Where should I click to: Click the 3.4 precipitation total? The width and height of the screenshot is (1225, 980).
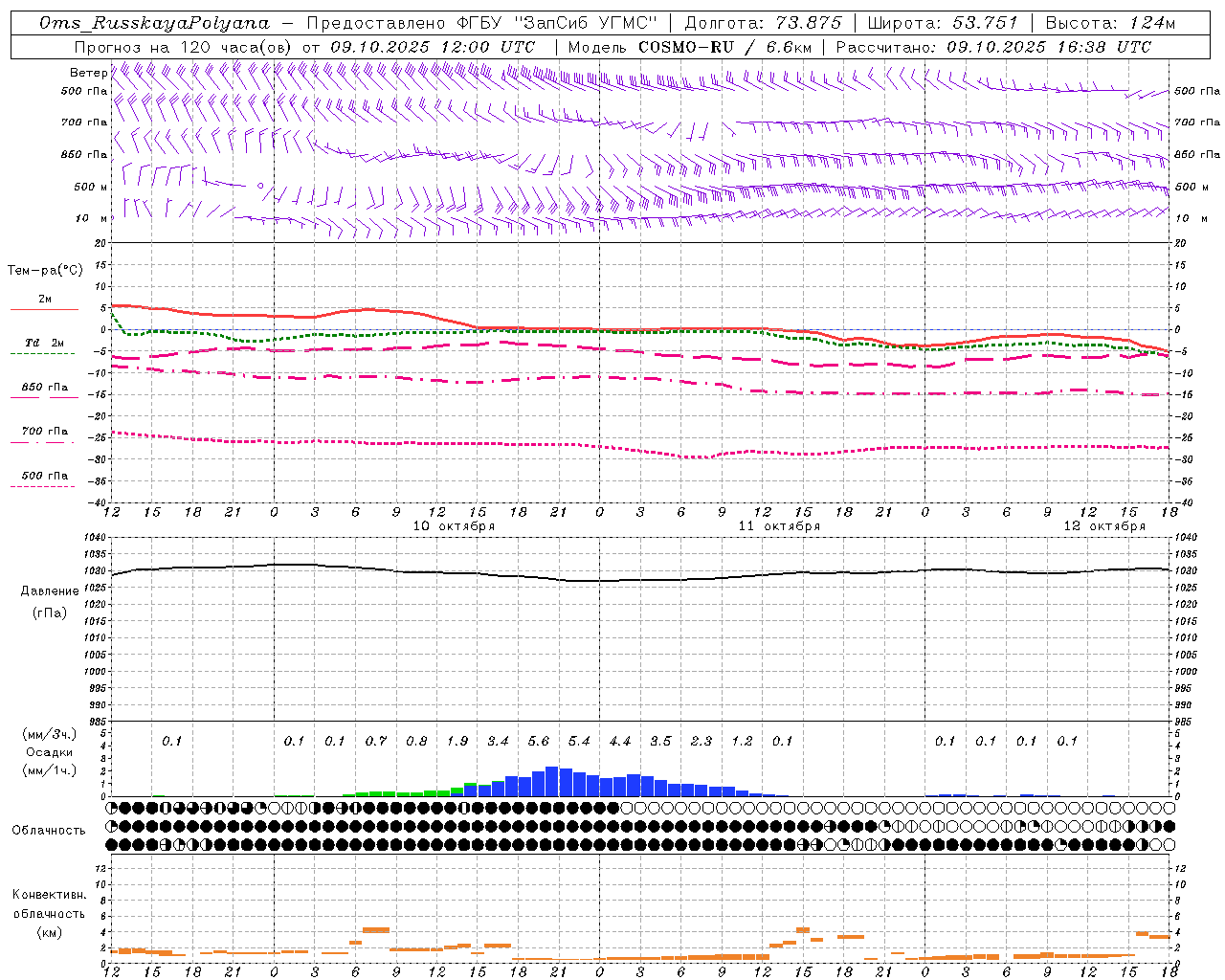click(498, 741)
